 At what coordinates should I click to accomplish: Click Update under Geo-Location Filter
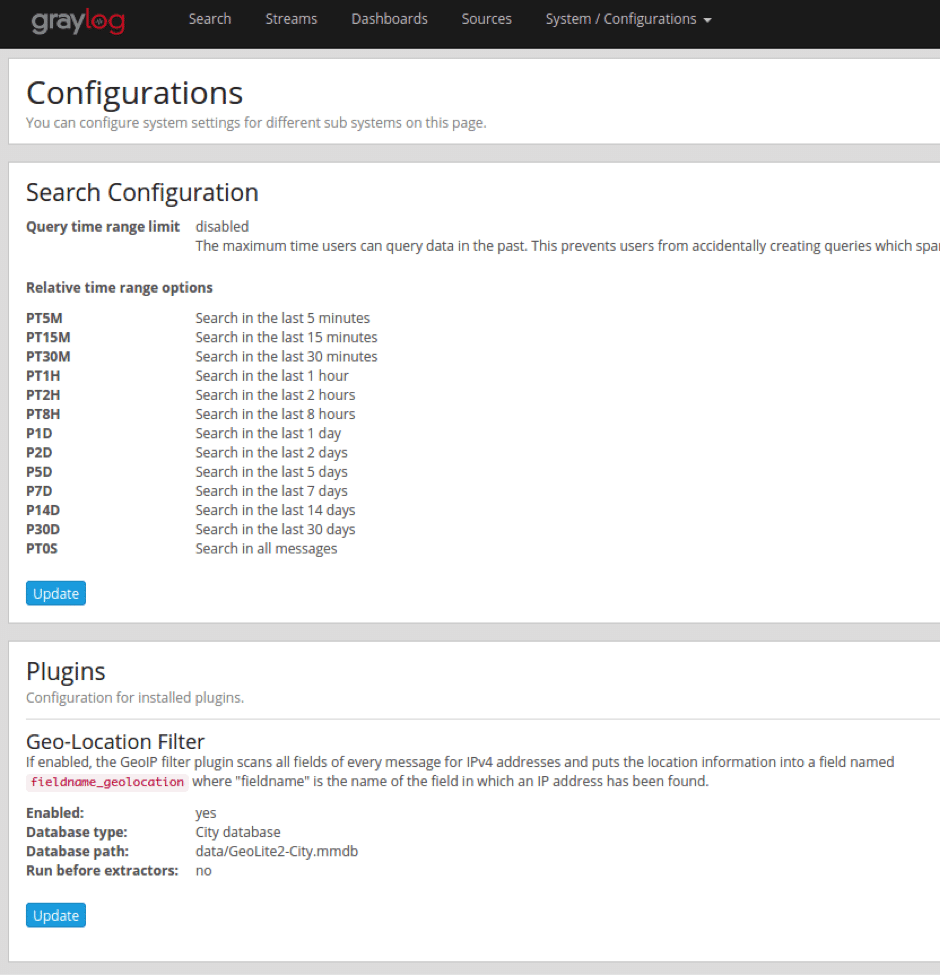(56, 915)
